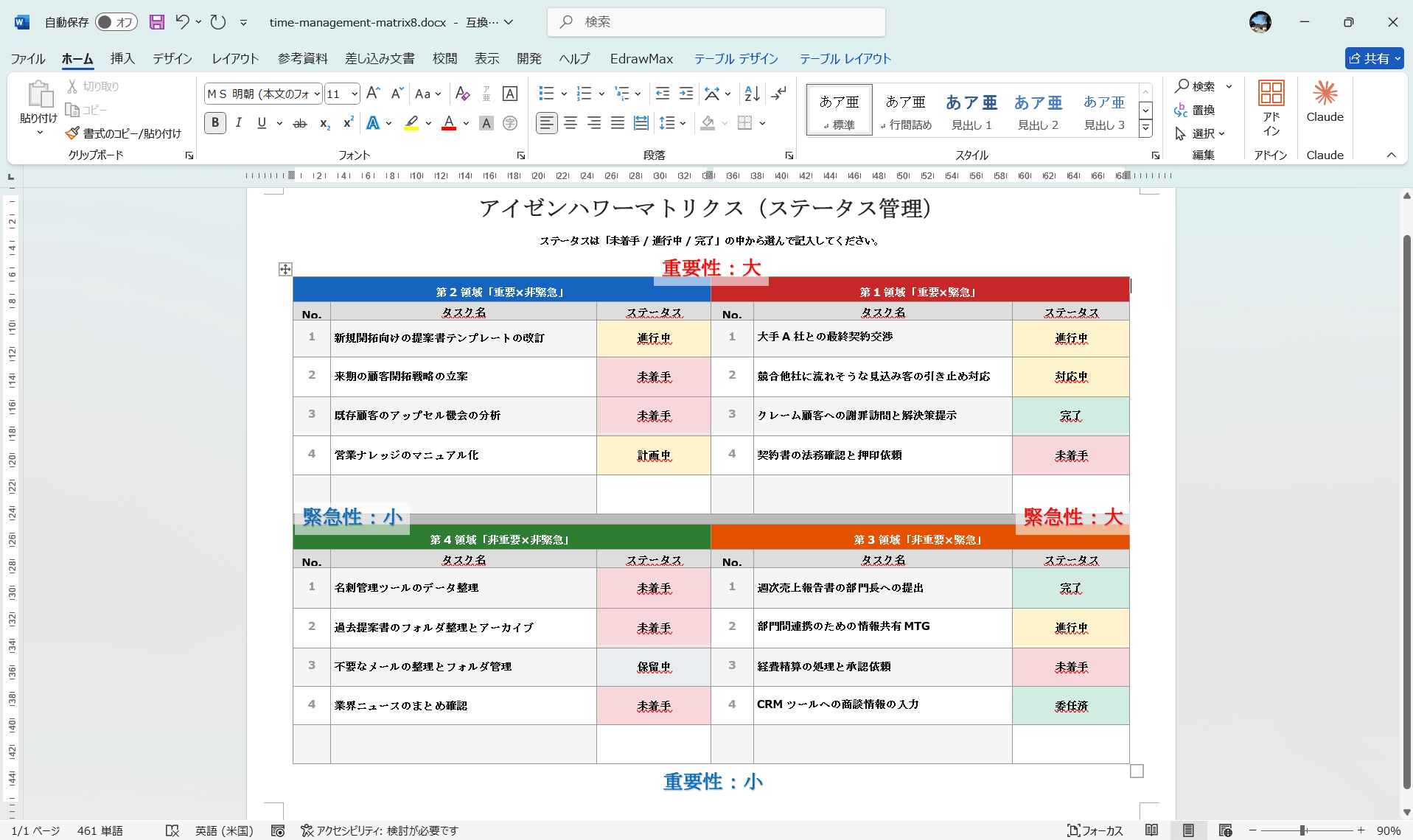
Task: Click the 検索 search box
Action: (x=716, y=22)
